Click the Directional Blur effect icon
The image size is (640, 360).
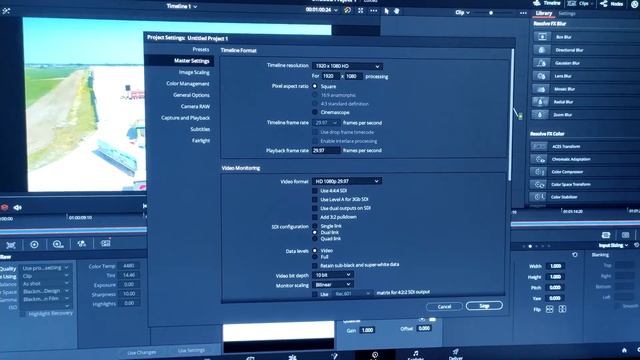pyautogui.click(x=541, y=50)
